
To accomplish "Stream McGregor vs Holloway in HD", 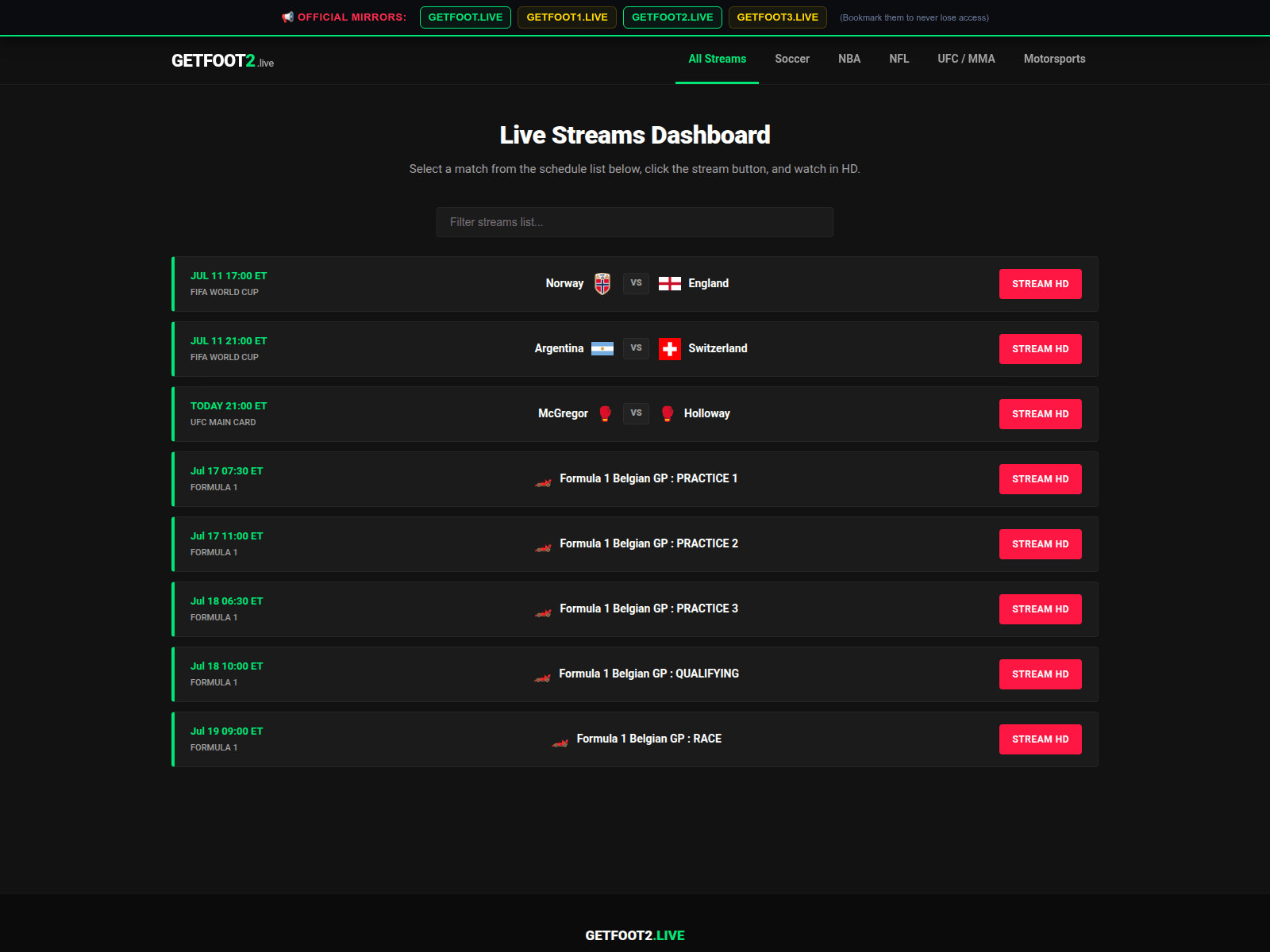I will [x=1040, y=414].
